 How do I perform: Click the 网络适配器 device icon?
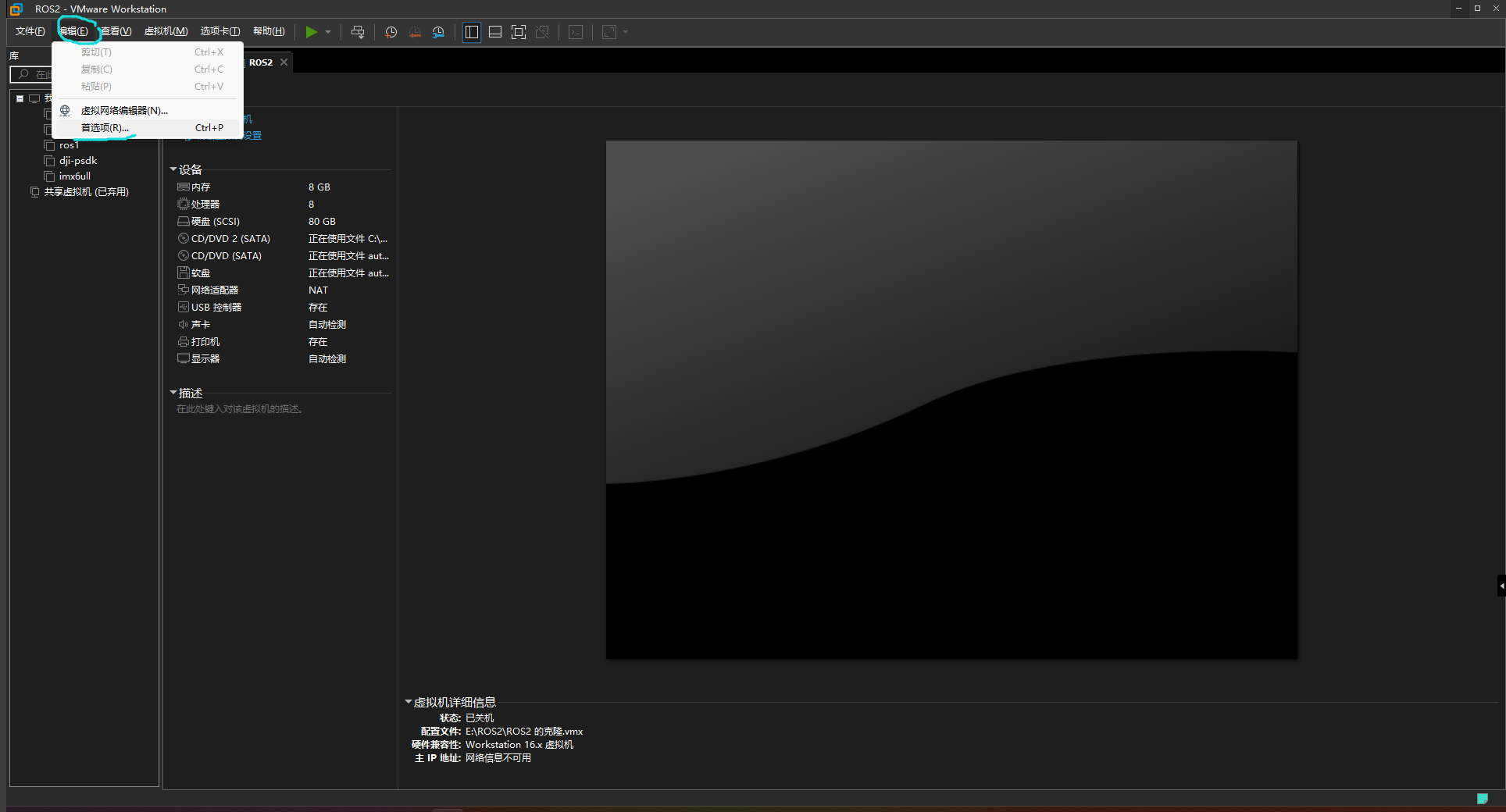[x=183, y=290]
